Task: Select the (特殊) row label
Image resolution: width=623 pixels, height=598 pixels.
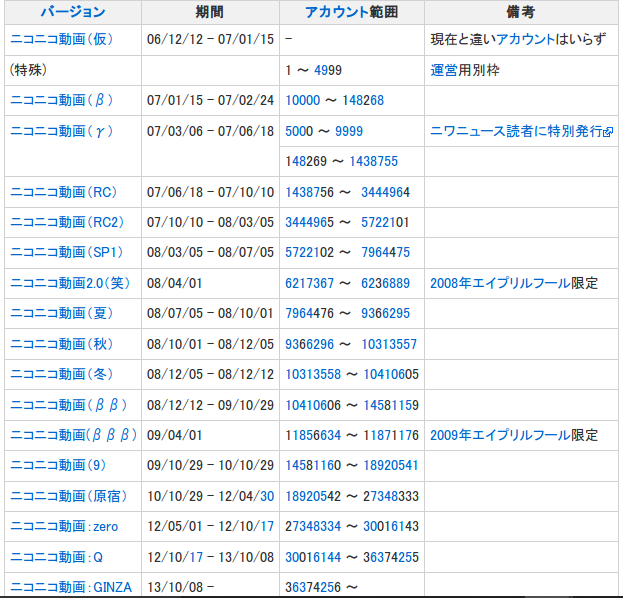Action: click(28, 70)
